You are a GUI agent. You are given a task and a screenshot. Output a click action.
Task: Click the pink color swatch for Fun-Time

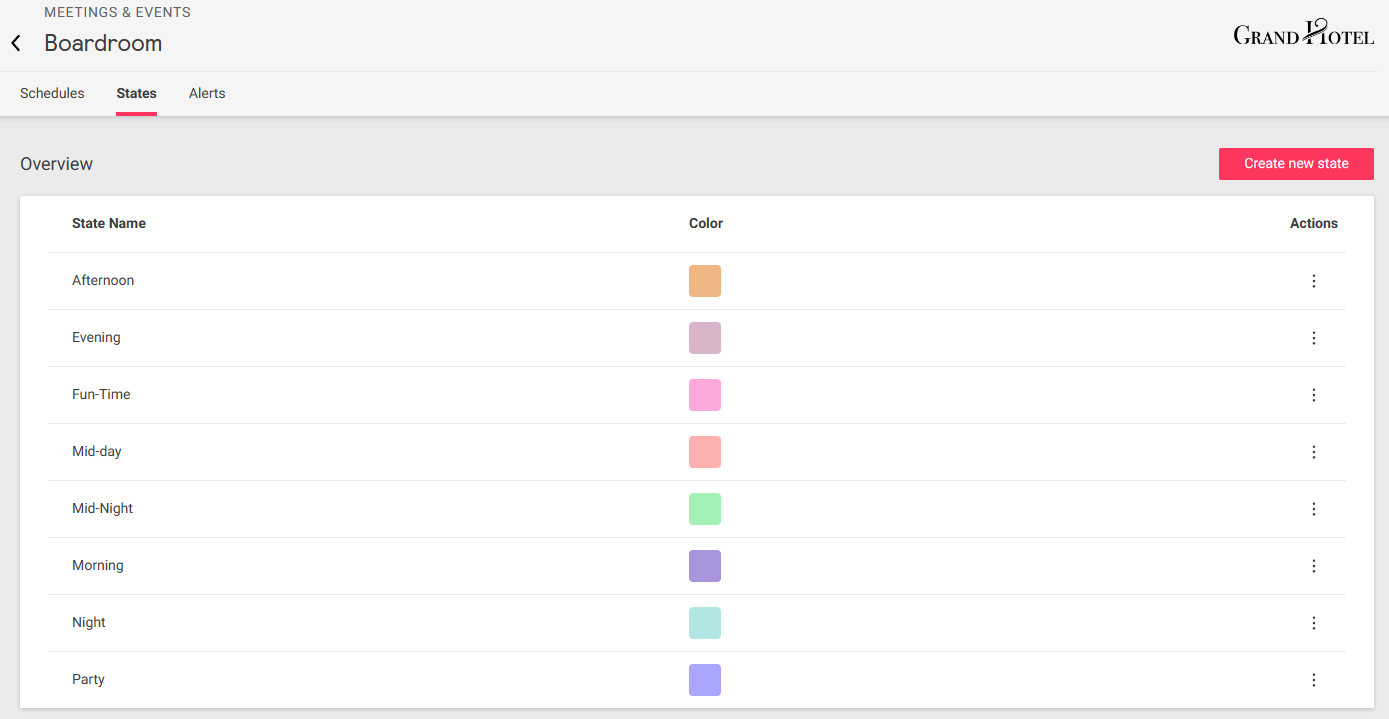click(705, 395)
